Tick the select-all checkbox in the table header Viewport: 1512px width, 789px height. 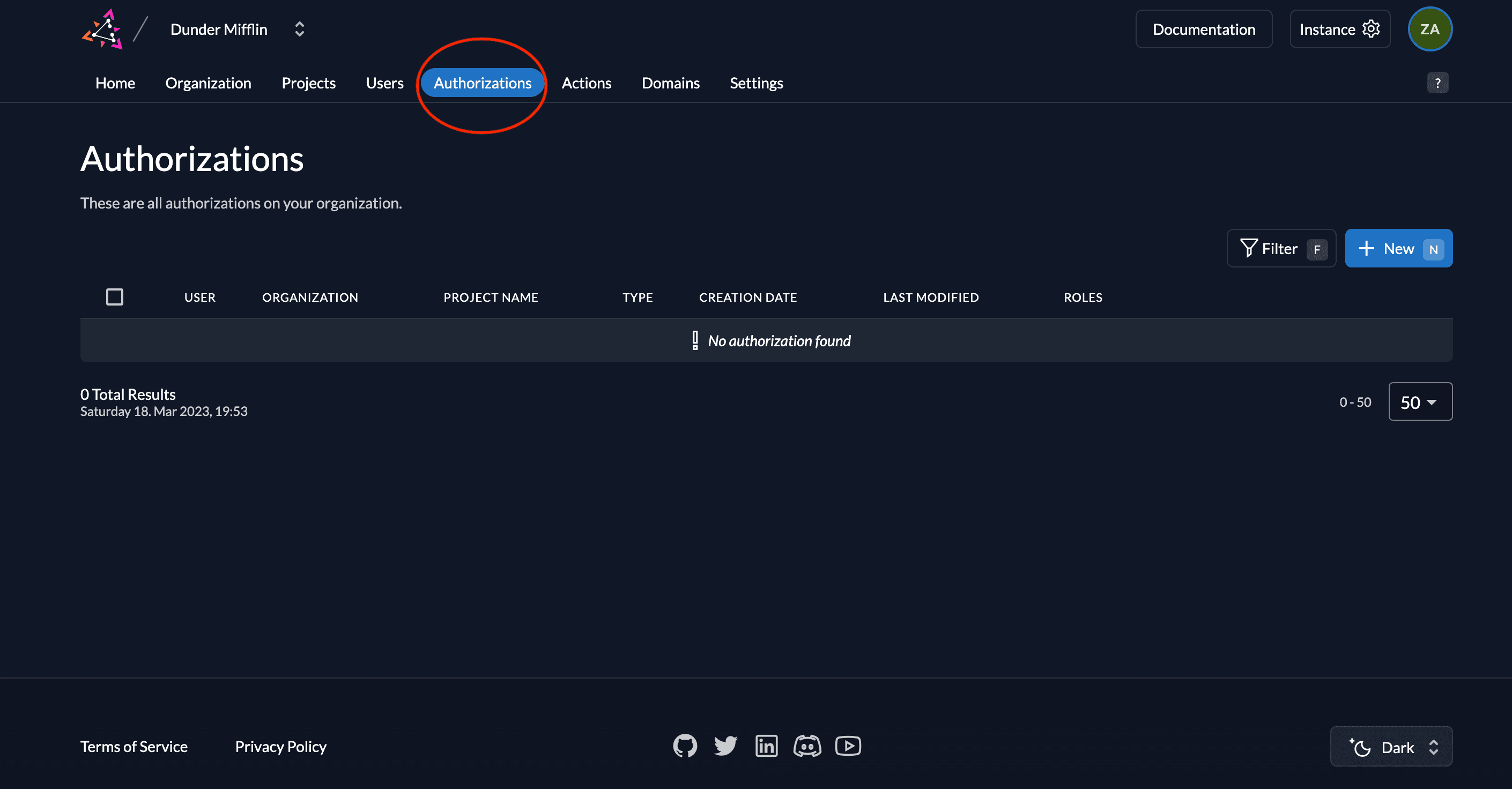pyautogui.click(x=114, y=297)
